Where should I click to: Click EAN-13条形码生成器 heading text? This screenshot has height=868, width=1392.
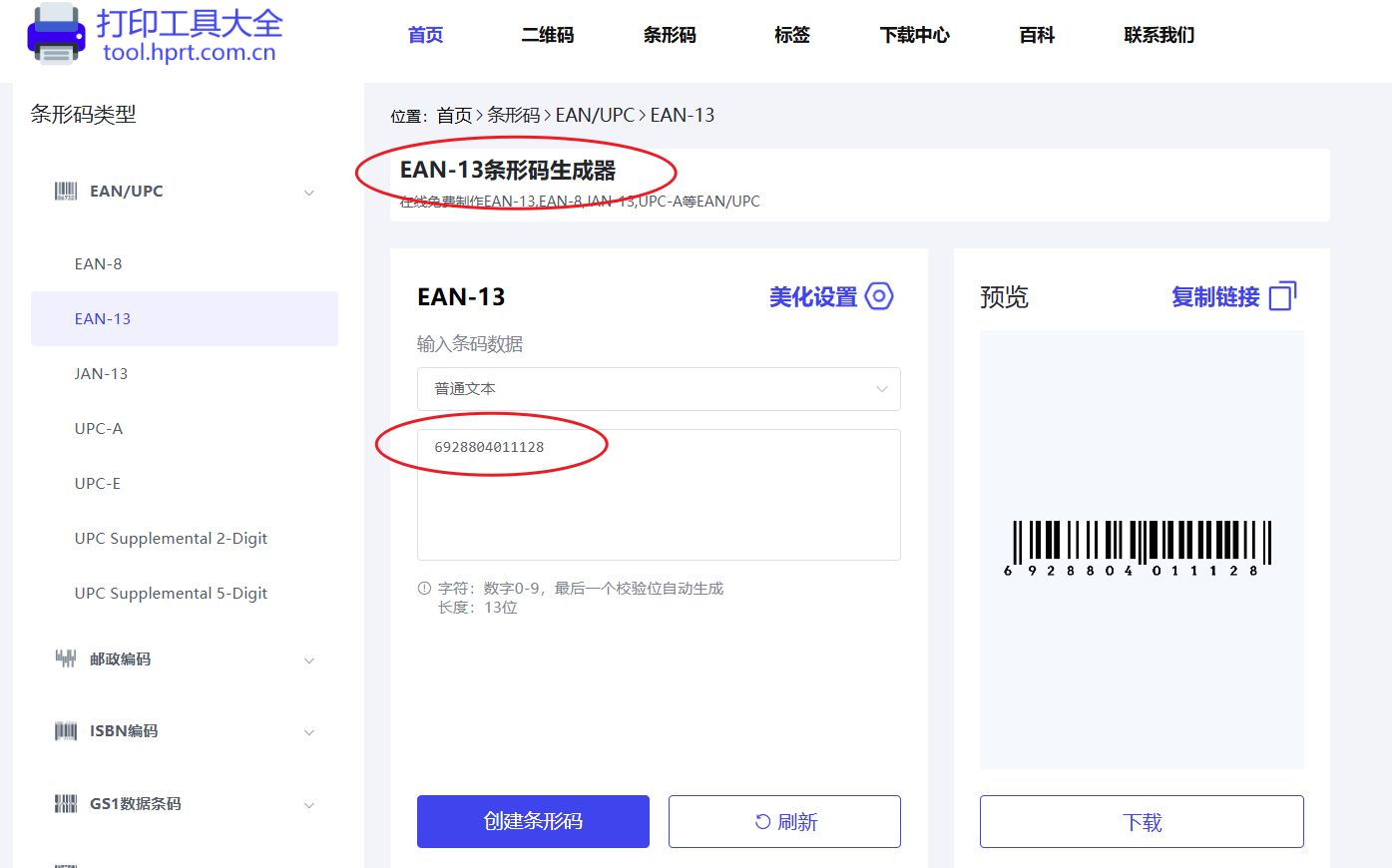click(508, 171)
